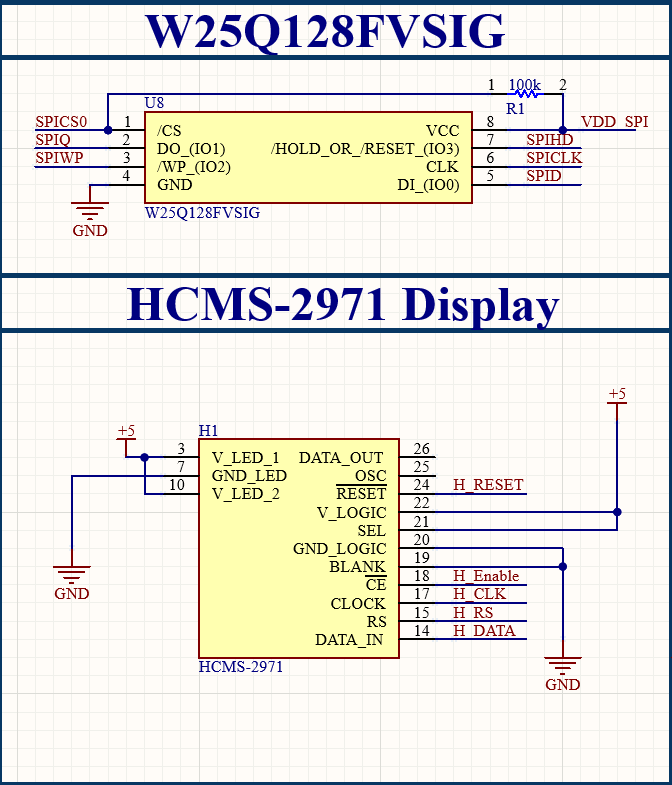Image resolution: width=672 pixels, height=785 pixels.
Task: Click the VCC pin name
Action: tap(443, 131)
